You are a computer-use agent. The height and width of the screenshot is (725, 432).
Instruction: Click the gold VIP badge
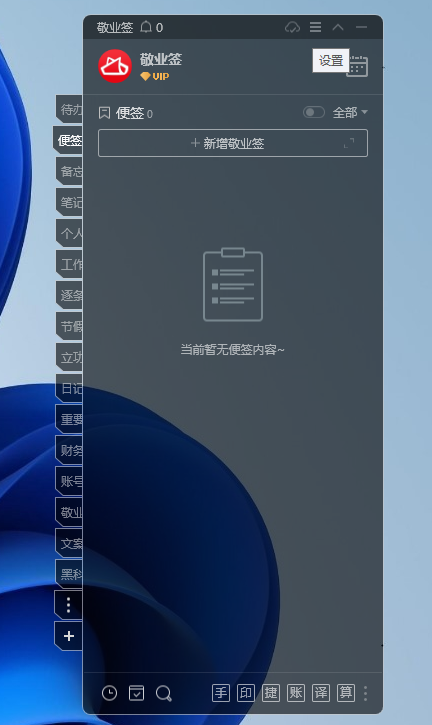coord(155,76)
